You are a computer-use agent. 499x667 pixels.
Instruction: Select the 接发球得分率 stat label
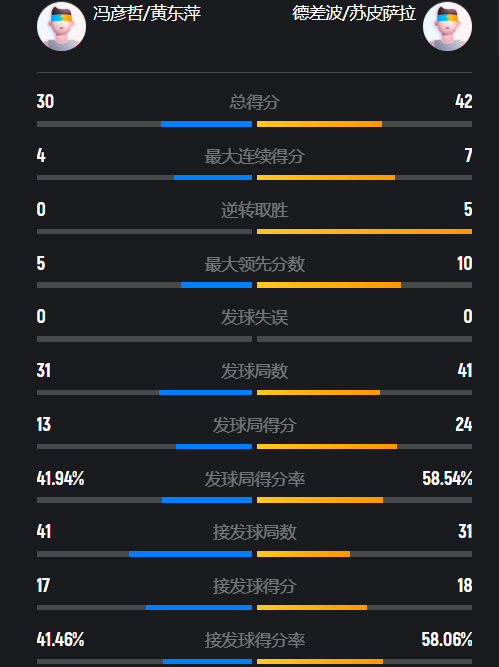[254, 640]
